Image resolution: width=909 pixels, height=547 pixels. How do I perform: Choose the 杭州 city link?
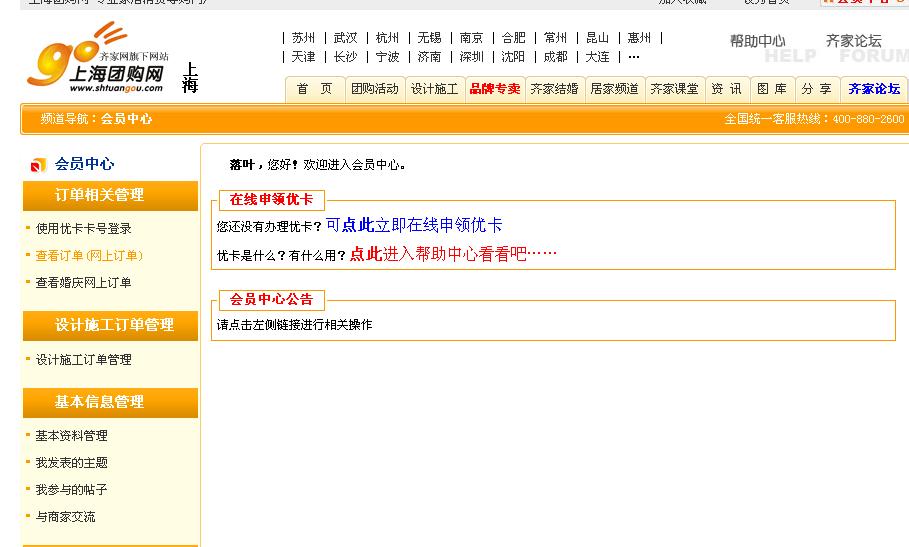387,38
